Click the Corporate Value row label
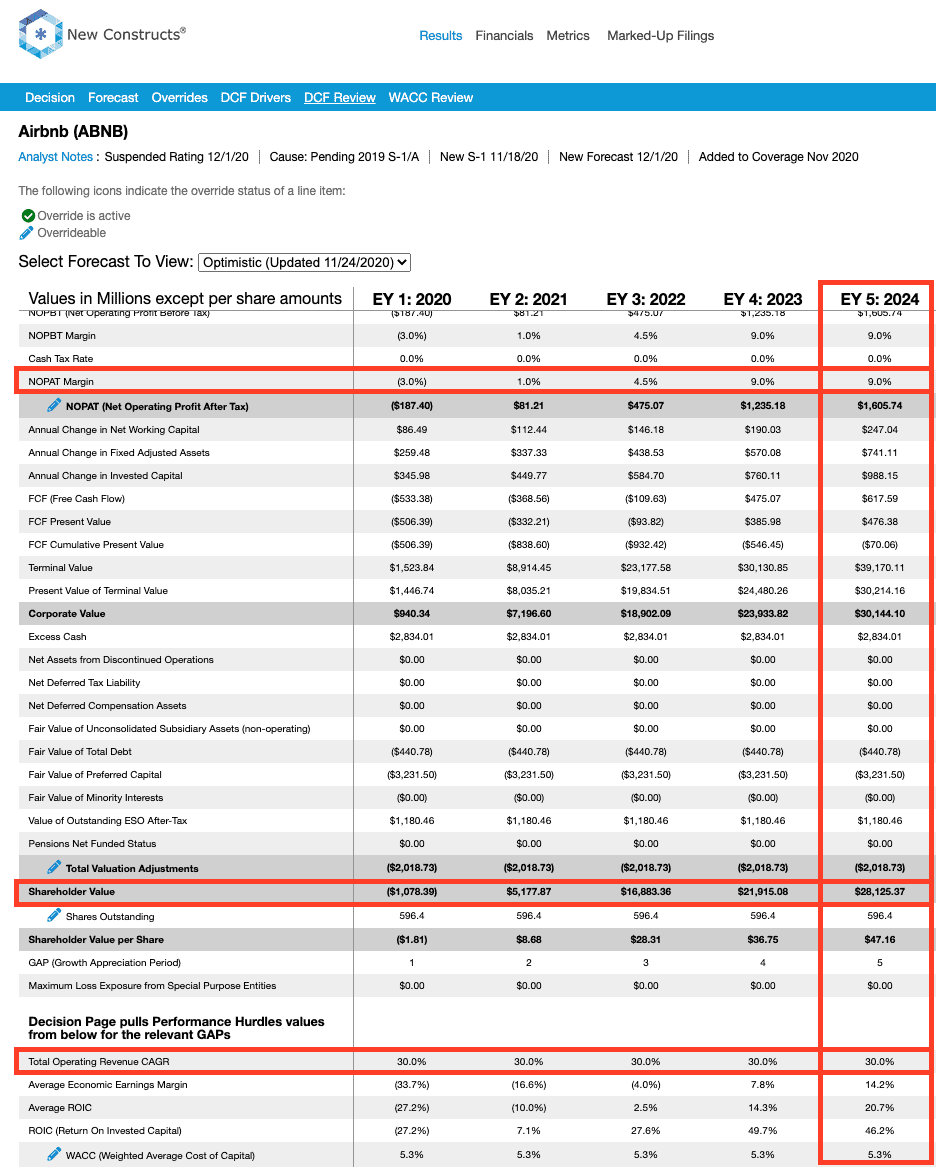Viewport: 936px width, 1167px height. tap(67, 614)
